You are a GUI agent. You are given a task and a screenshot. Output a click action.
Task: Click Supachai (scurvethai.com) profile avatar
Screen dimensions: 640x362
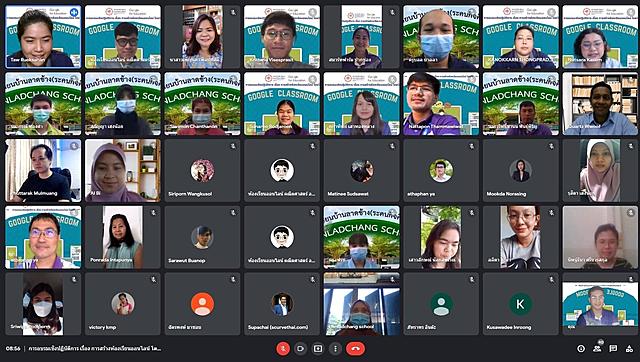282,304
